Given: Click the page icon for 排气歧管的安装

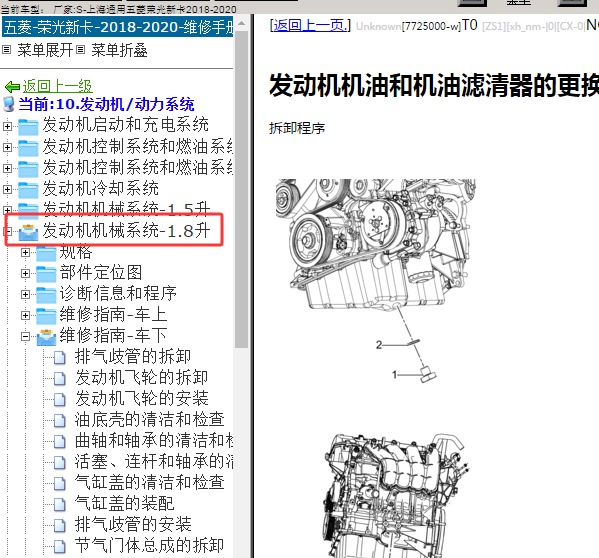Looking at the screenshot, I should [60, 526].
